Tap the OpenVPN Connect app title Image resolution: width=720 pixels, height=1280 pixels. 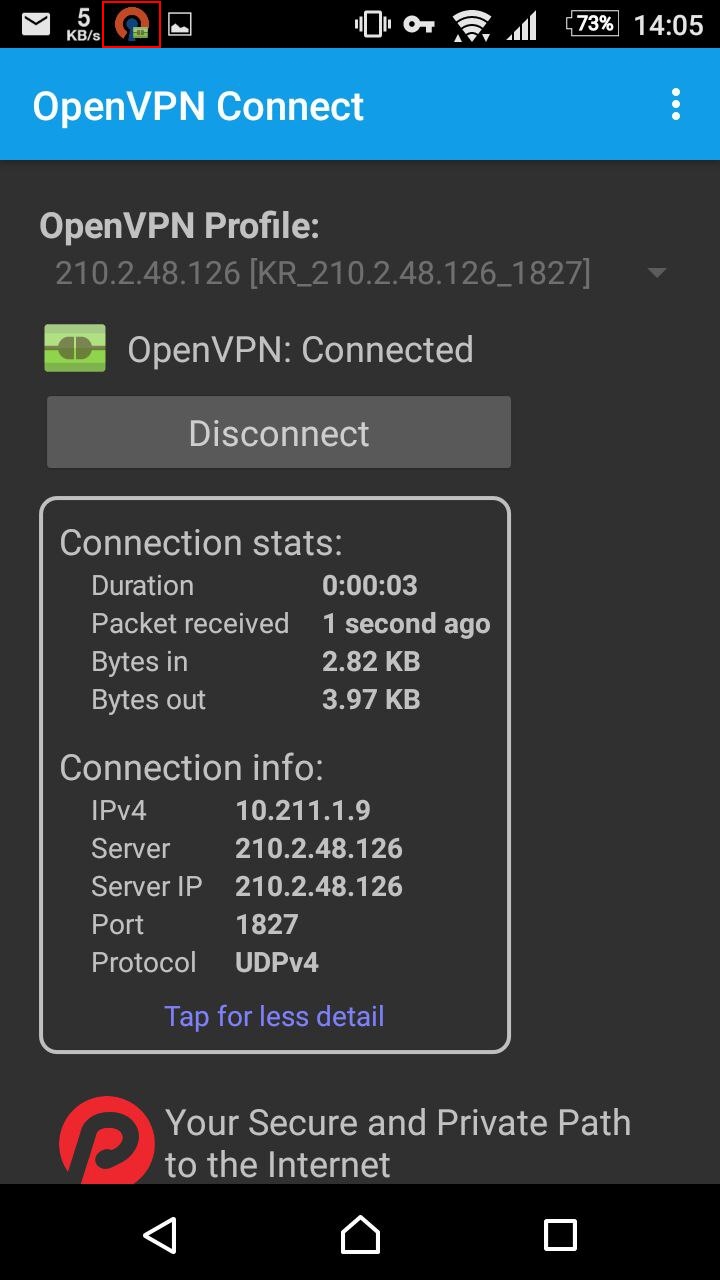198,106
